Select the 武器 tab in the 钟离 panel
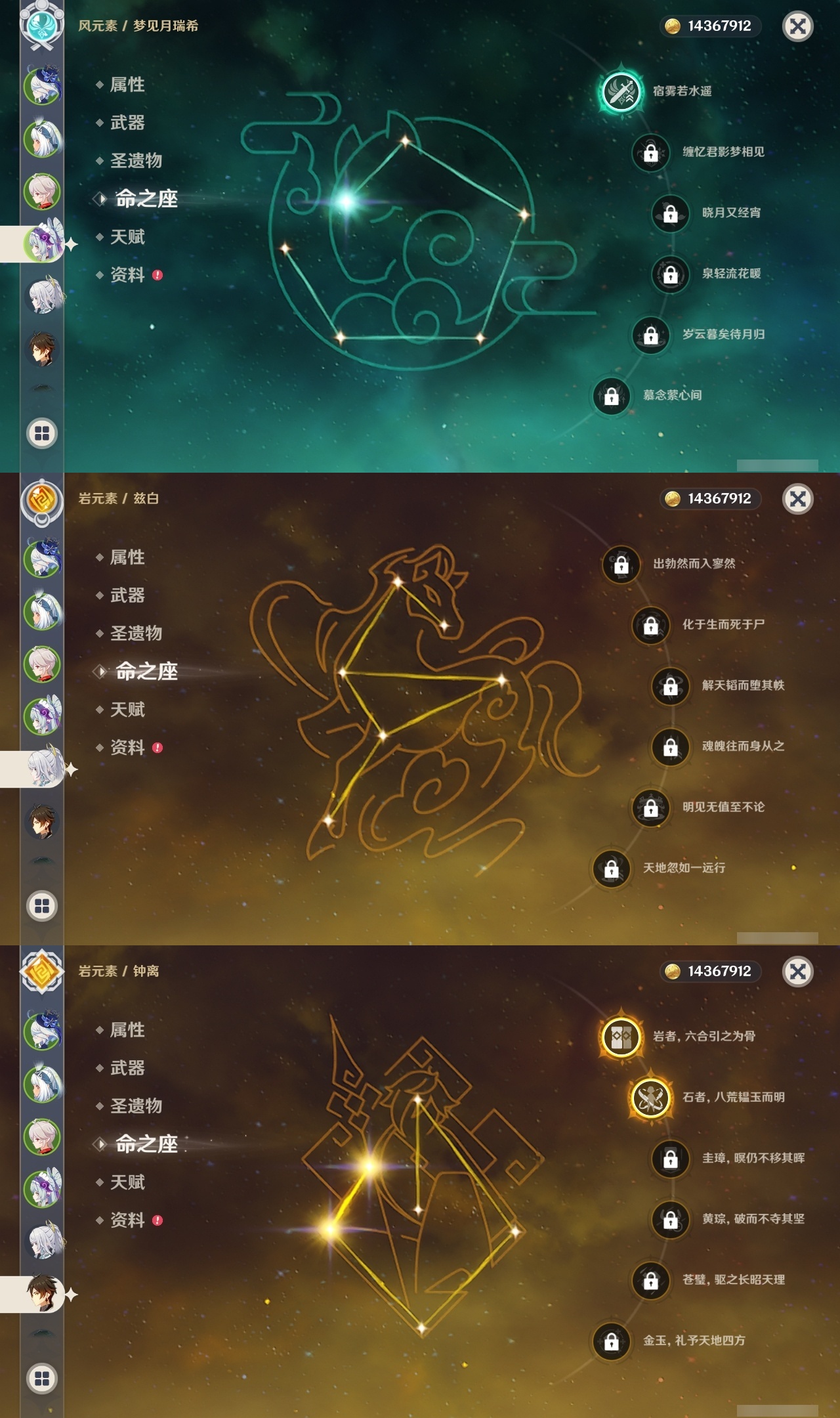This screenshot has width=840, height=1418. pos(127,1068)
